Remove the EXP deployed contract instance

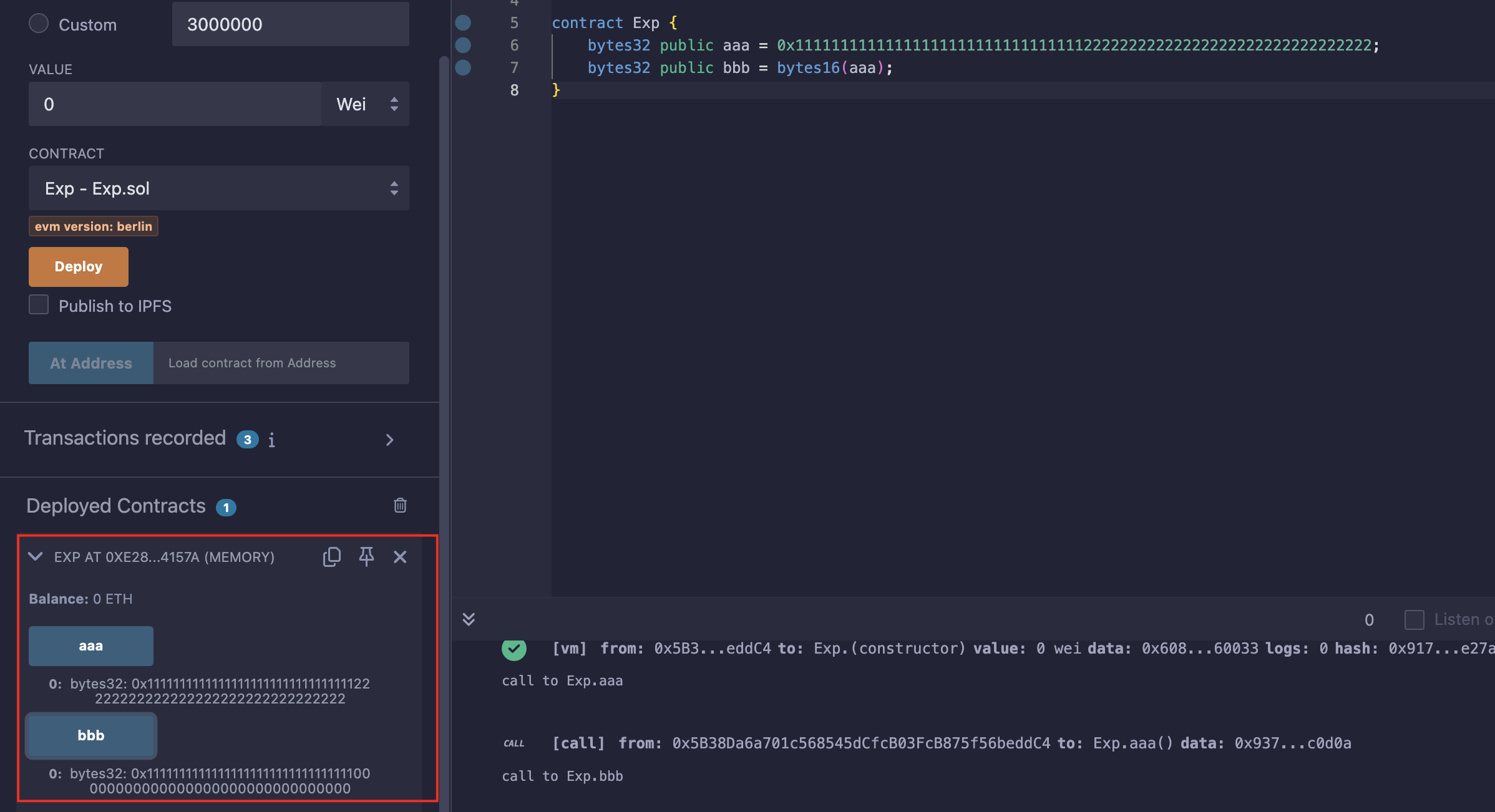400,556
